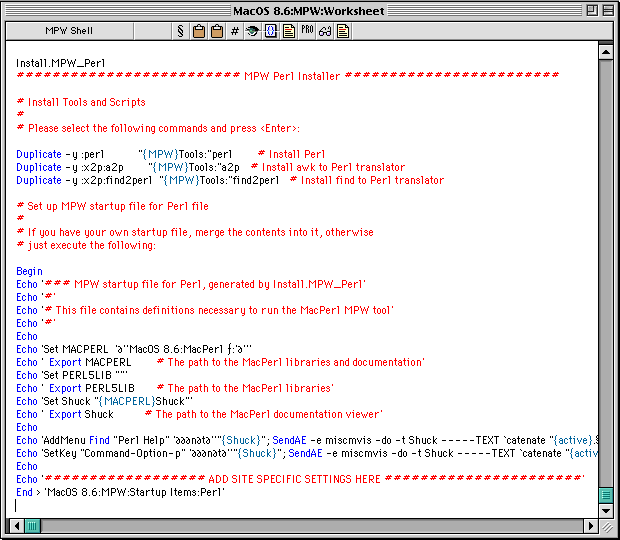Click 'just execute the following:' line
The height and width of the screenshot is (540, 620).
click(86, 245)
